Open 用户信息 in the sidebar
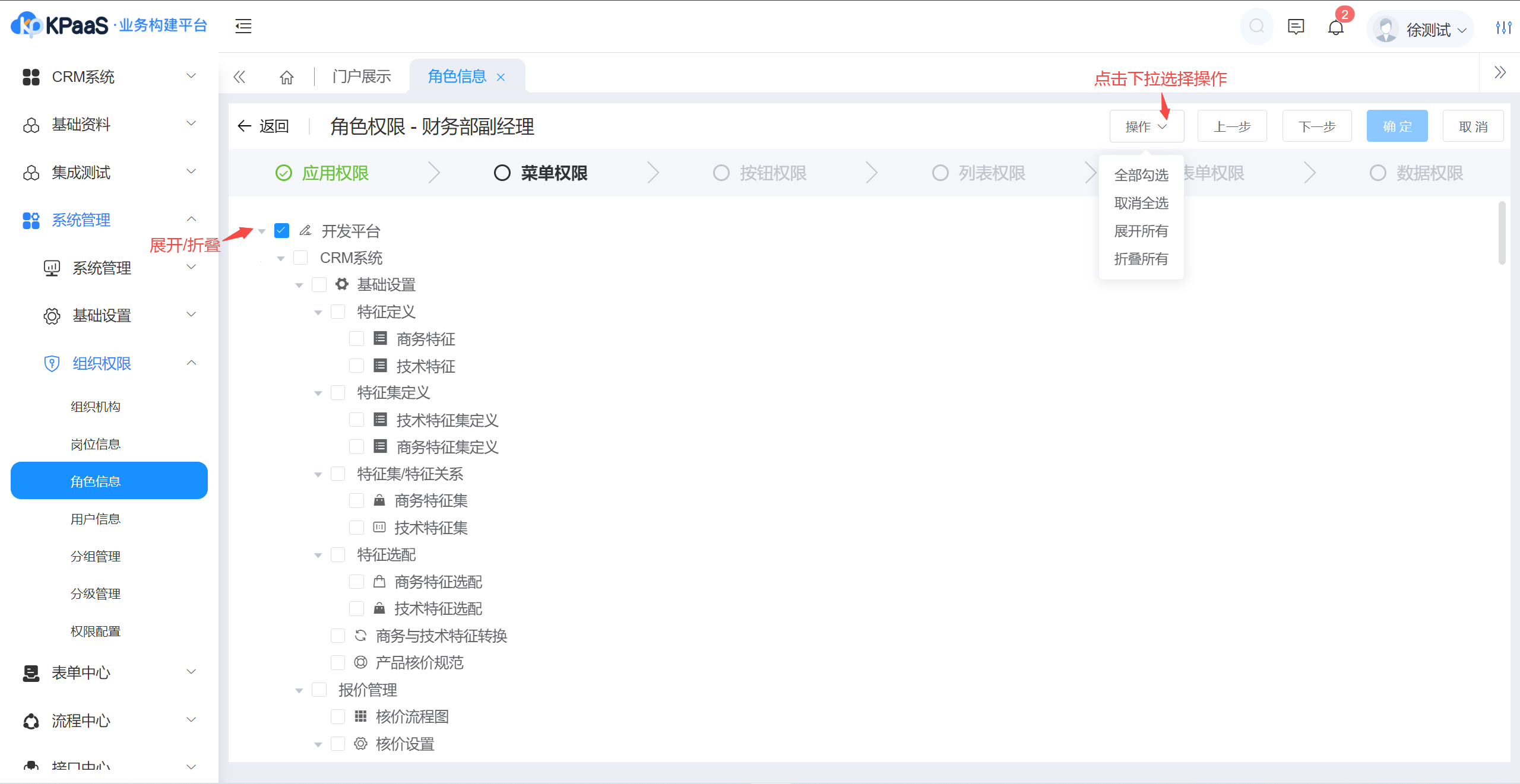This screenshot has width=1520, height=784. [96, 519]
